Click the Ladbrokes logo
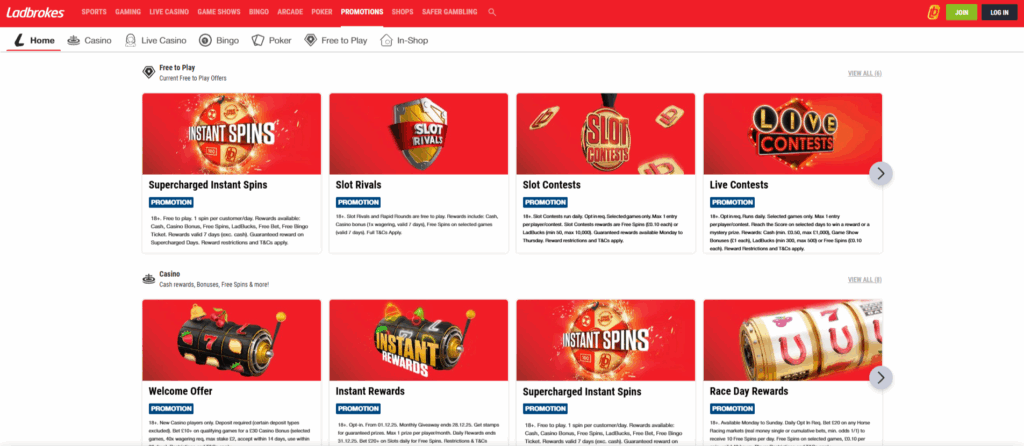Viewport: 1024px width, 446px height. pos(37,12)
